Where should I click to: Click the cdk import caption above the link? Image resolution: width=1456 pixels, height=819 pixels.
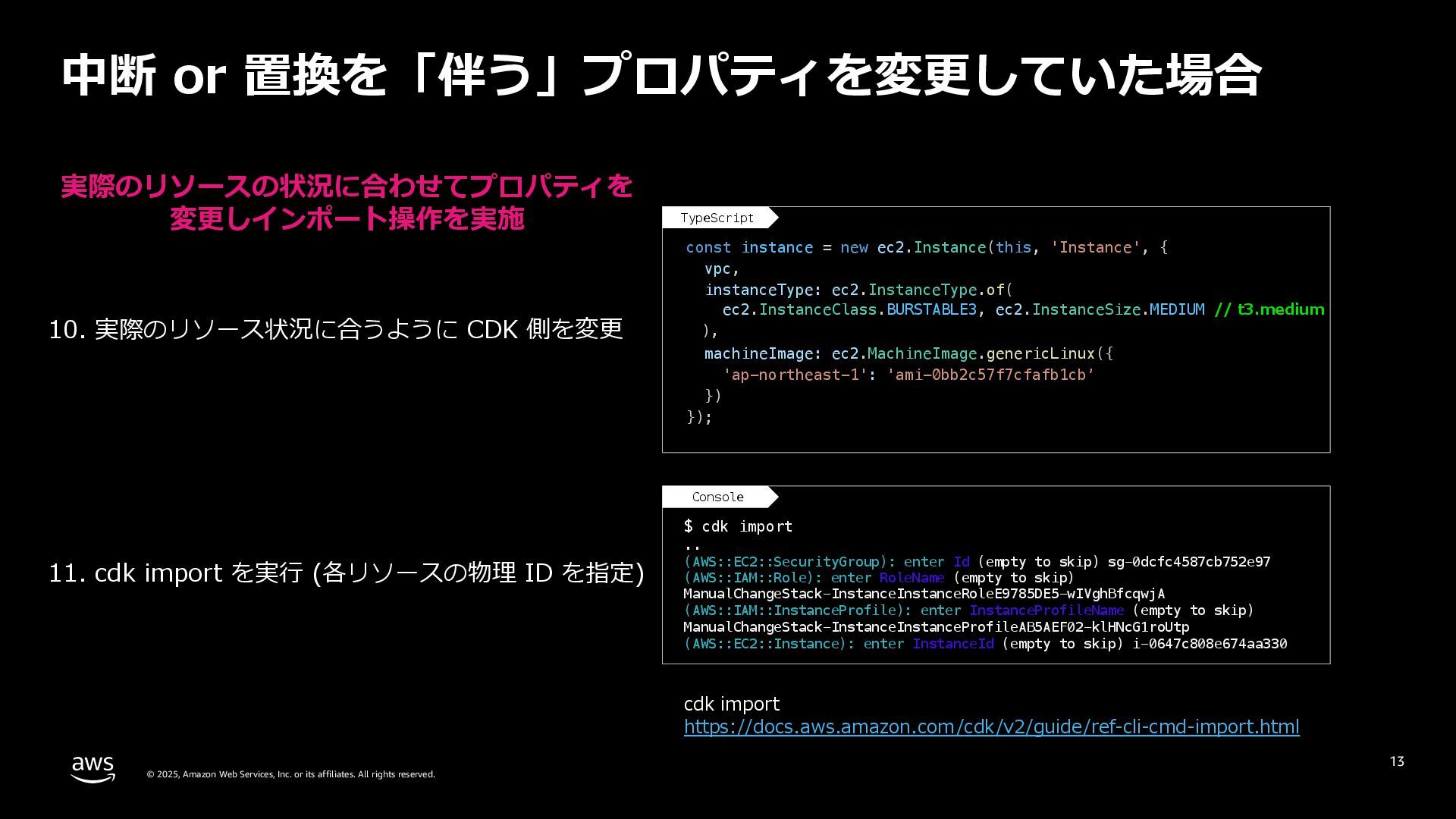coord(732,704)
